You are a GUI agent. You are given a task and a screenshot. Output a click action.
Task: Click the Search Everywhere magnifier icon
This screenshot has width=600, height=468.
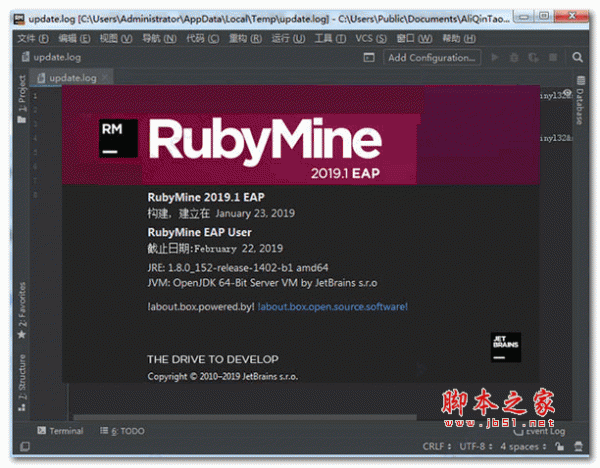(577, 57)
